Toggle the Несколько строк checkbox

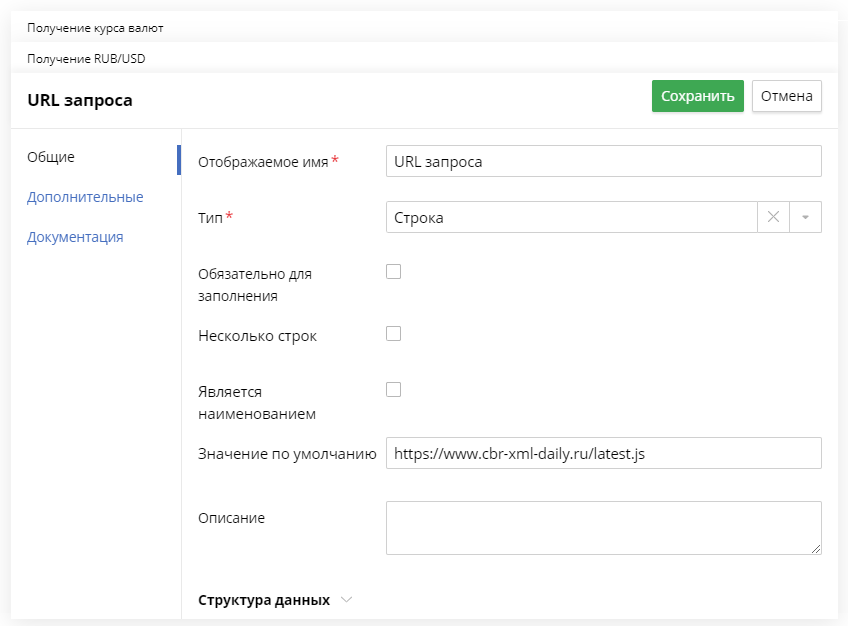coord(393,334)
